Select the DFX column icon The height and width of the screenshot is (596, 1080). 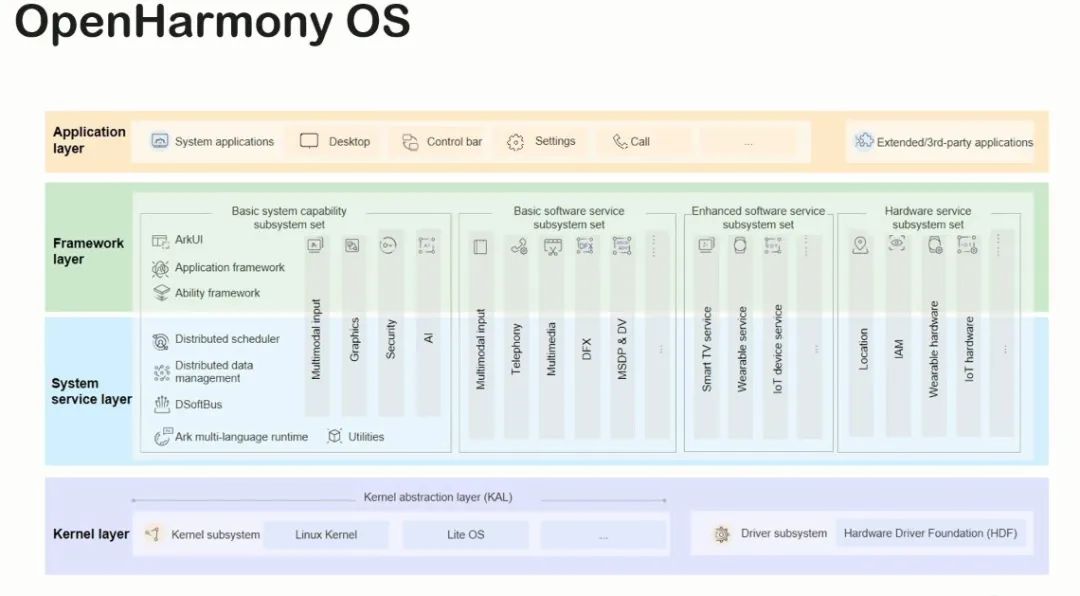[x=585, y=245]
